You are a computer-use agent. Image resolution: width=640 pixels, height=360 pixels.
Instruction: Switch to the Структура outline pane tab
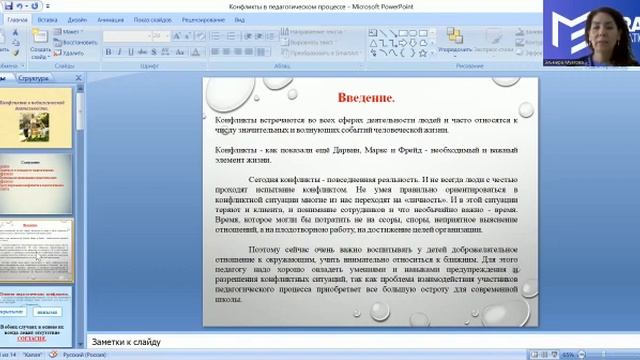[x=33, y=78]
